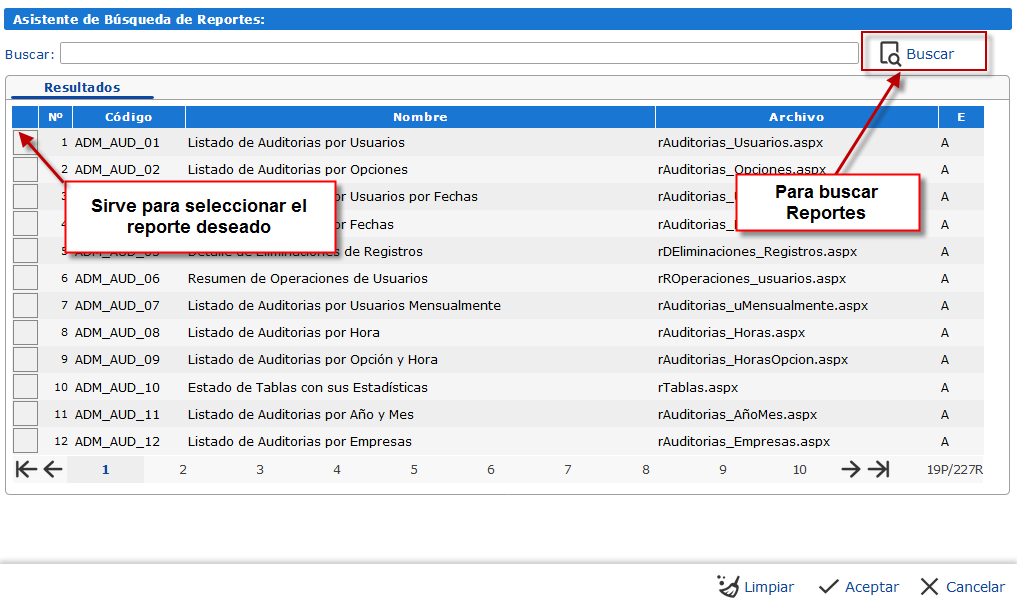The height and width of the screenshot is (608, 1017).
Task: Jump to the first page using the pagination icon
Action: pos(25,468)
